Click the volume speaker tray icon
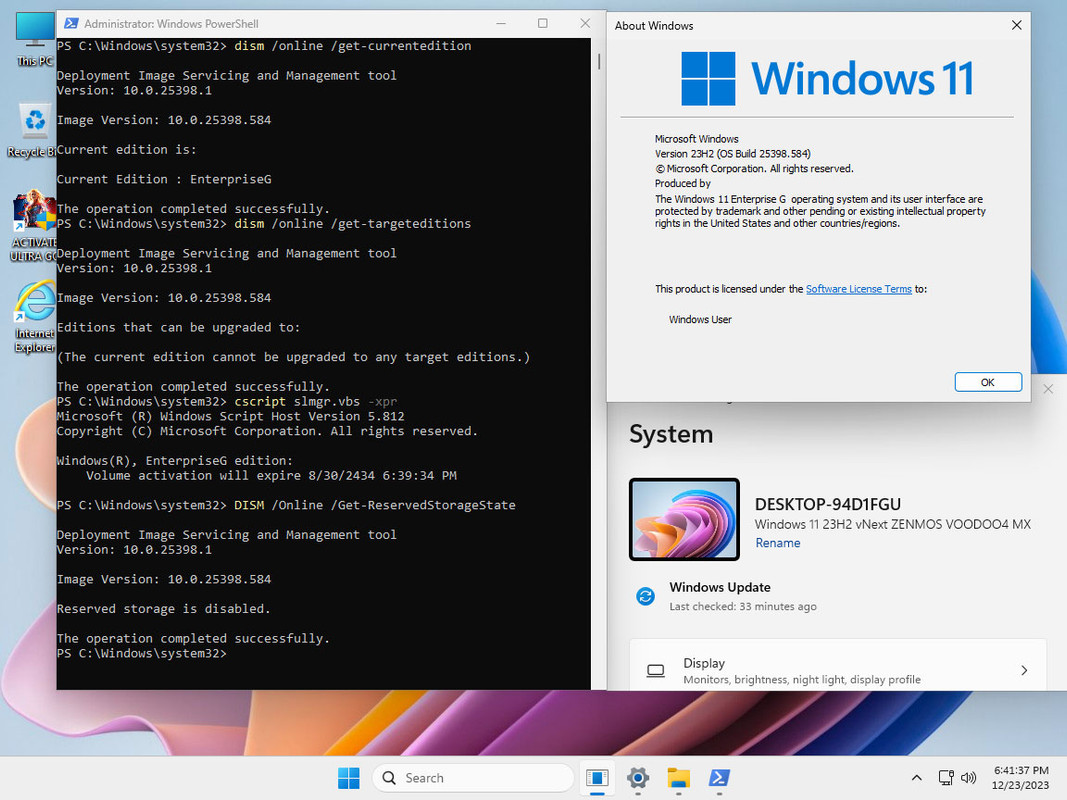 [968, 778]
